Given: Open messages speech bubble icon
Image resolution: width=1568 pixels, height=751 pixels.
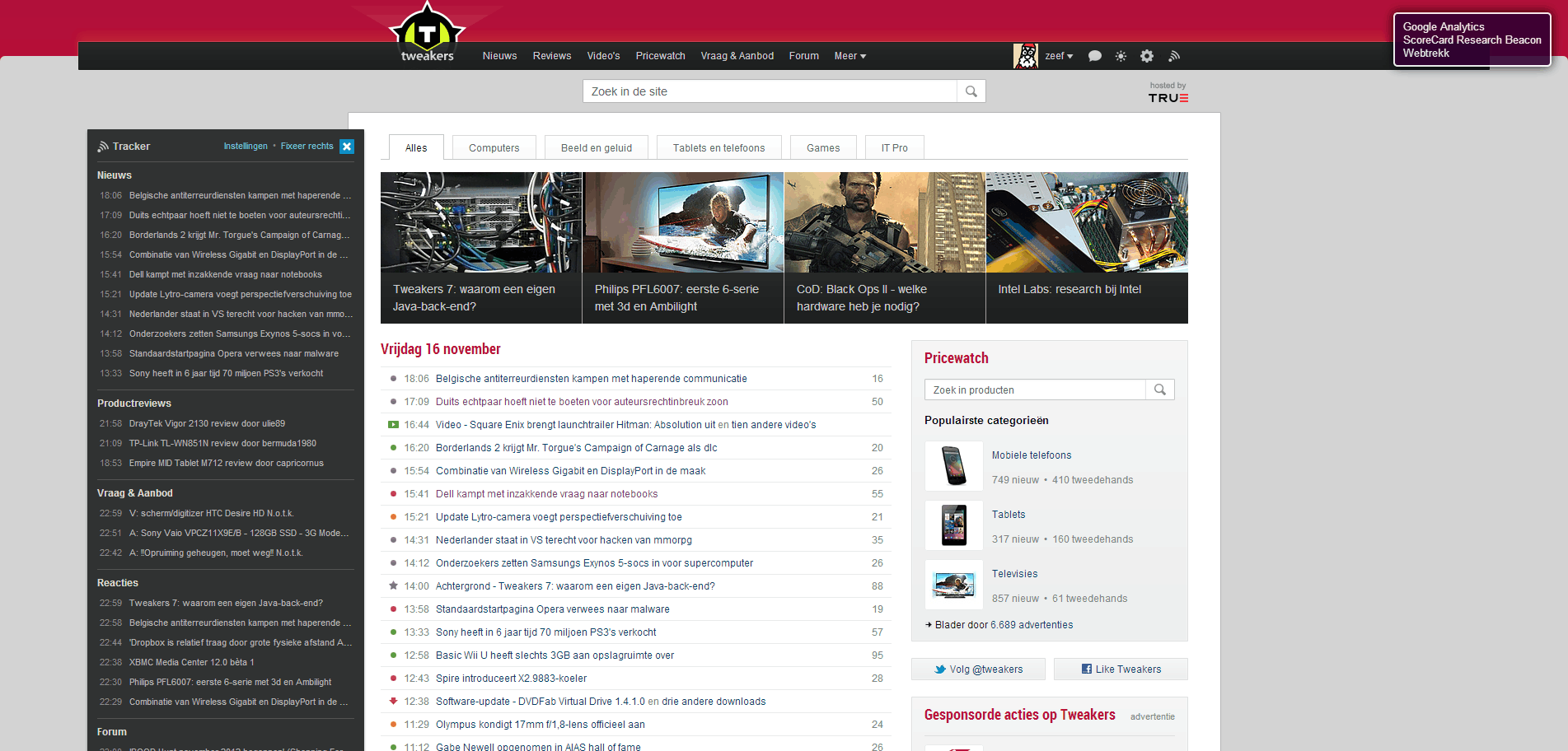Looking at the screenshot, I should 1094,56.
